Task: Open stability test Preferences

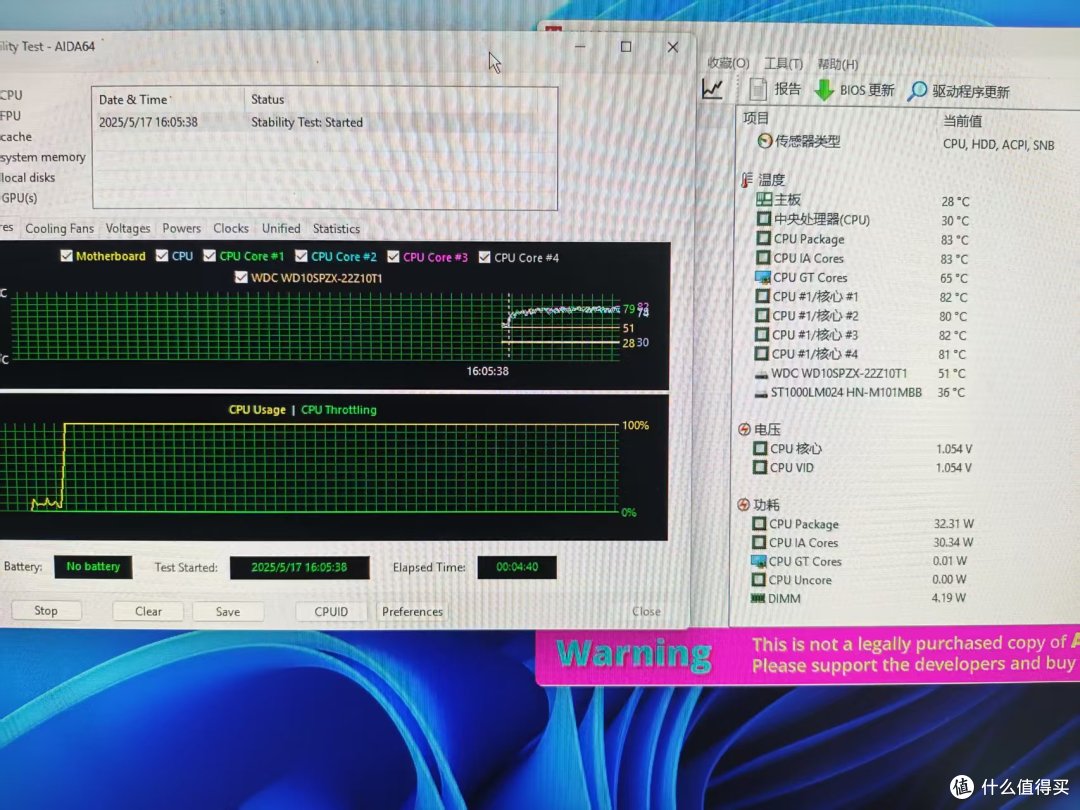Action: (x=412, y=612)
